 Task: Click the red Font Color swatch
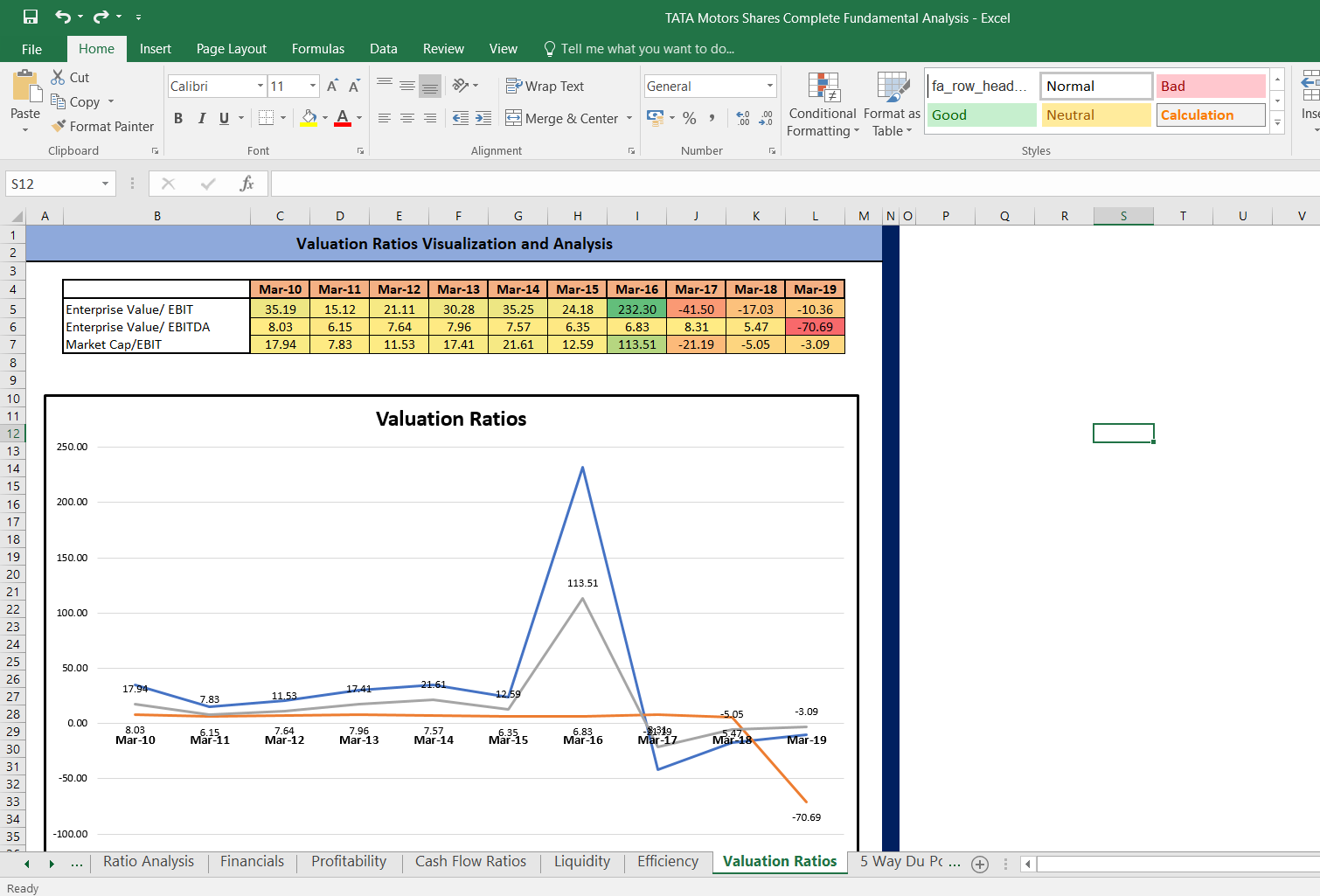[x=343, y=118]
